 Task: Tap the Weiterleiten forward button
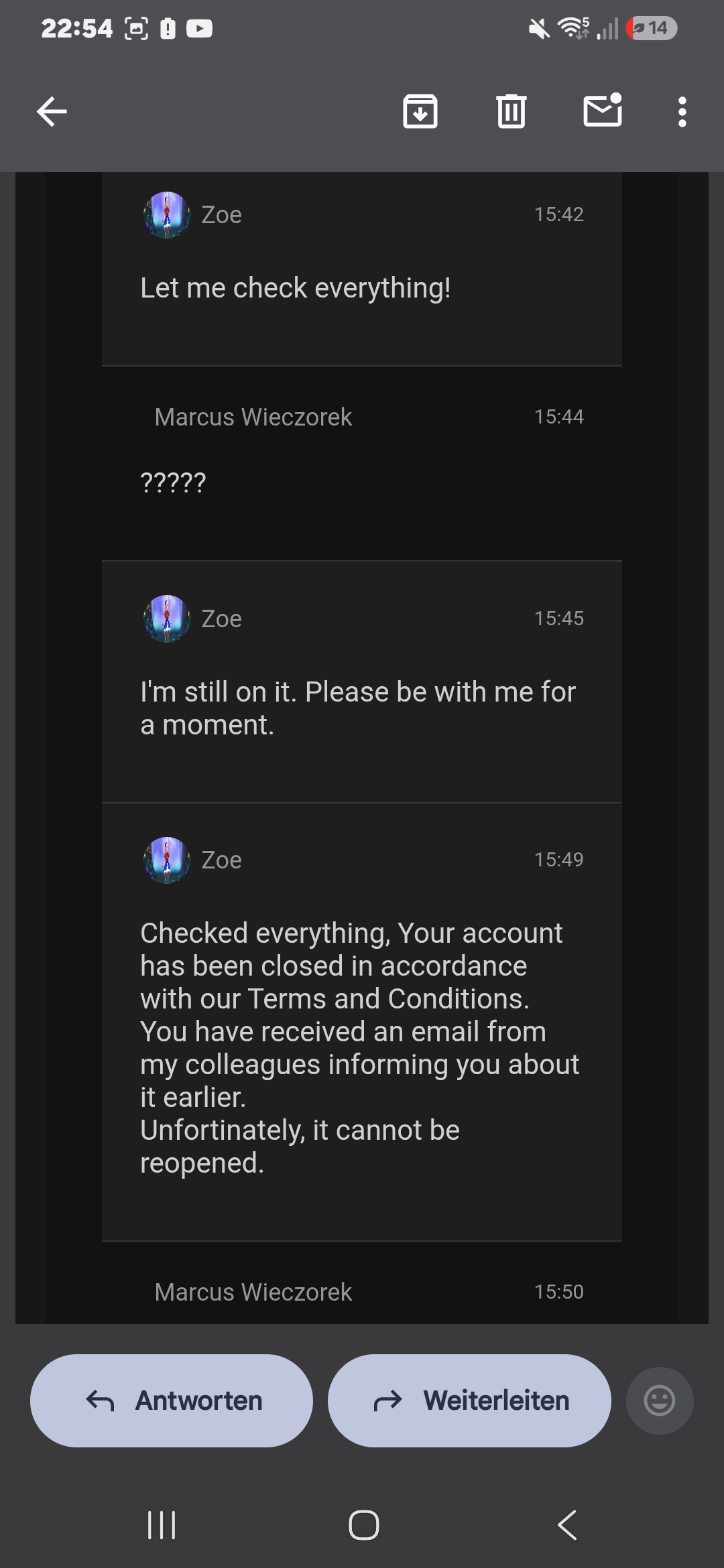pos(469,1400)
